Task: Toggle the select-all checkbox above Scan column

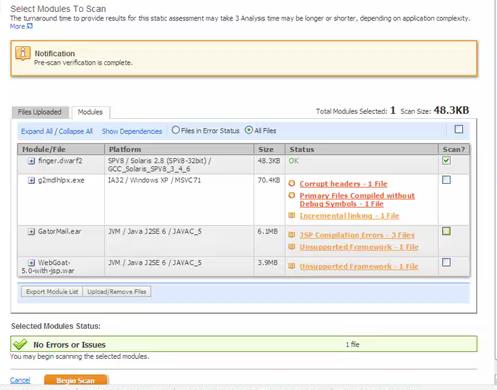Action: point(459,129)
